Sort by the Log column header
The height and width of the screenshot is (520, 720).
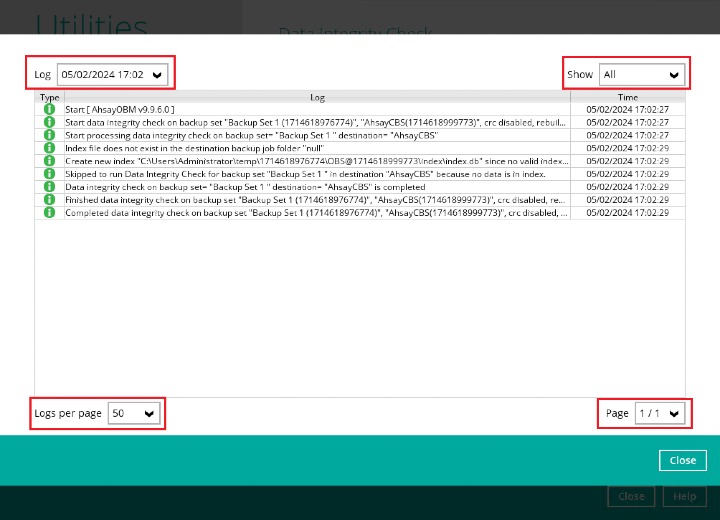317,97
